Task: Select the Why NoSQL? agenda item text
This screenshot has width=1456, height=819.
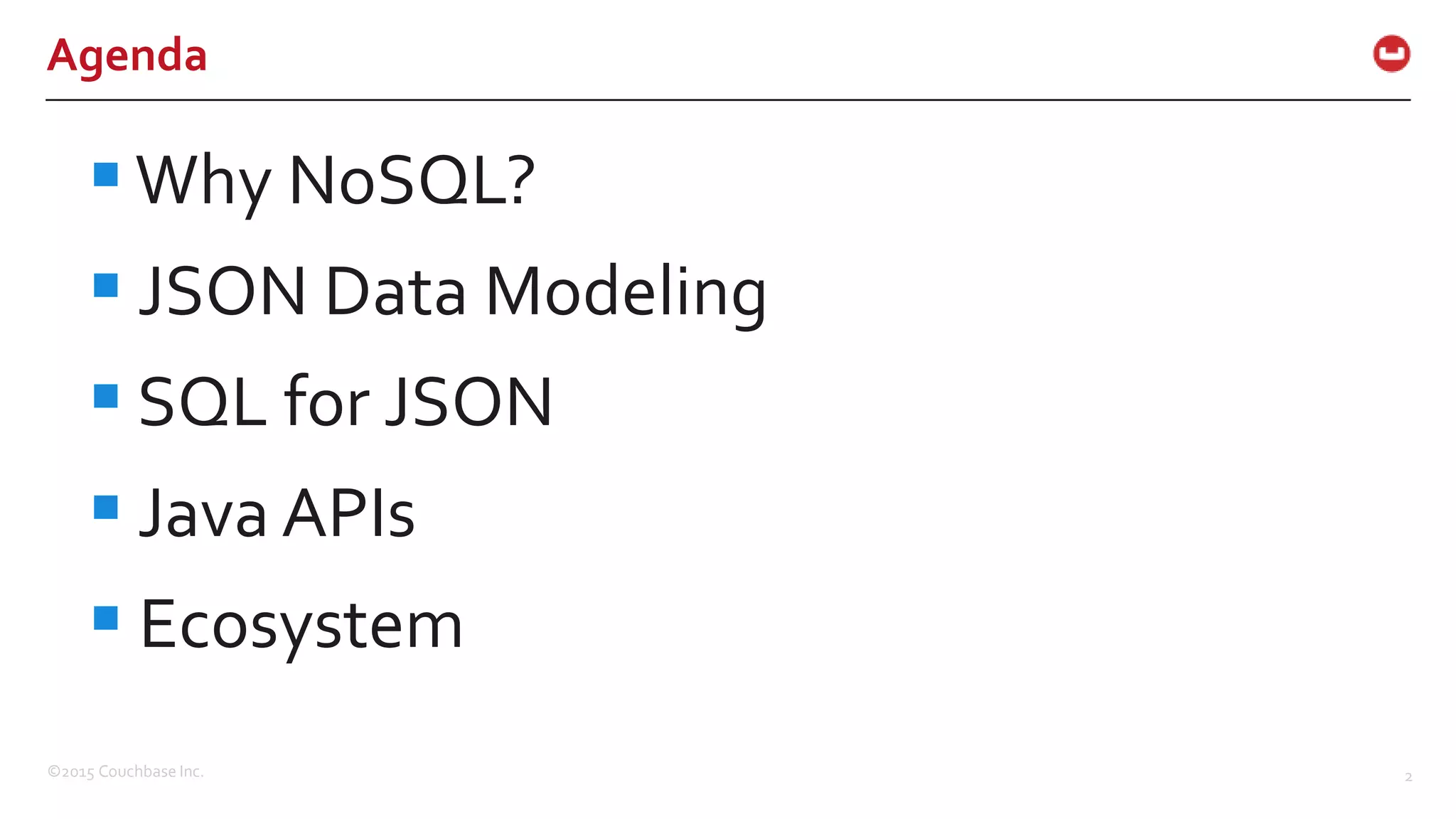Action: tap(335, 181)
